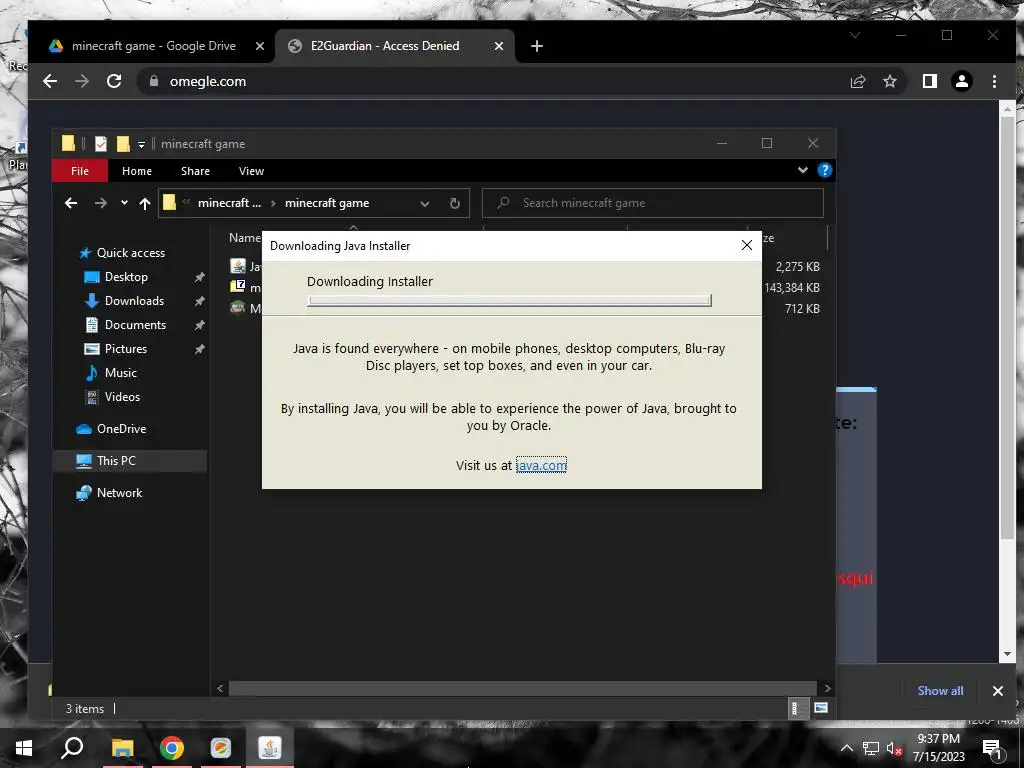Image resolution: width=1024 pixels, height=768 pixels.
Task: Click Chrome back arrow button
Action: pyautogui.click(x=50, y=81)
